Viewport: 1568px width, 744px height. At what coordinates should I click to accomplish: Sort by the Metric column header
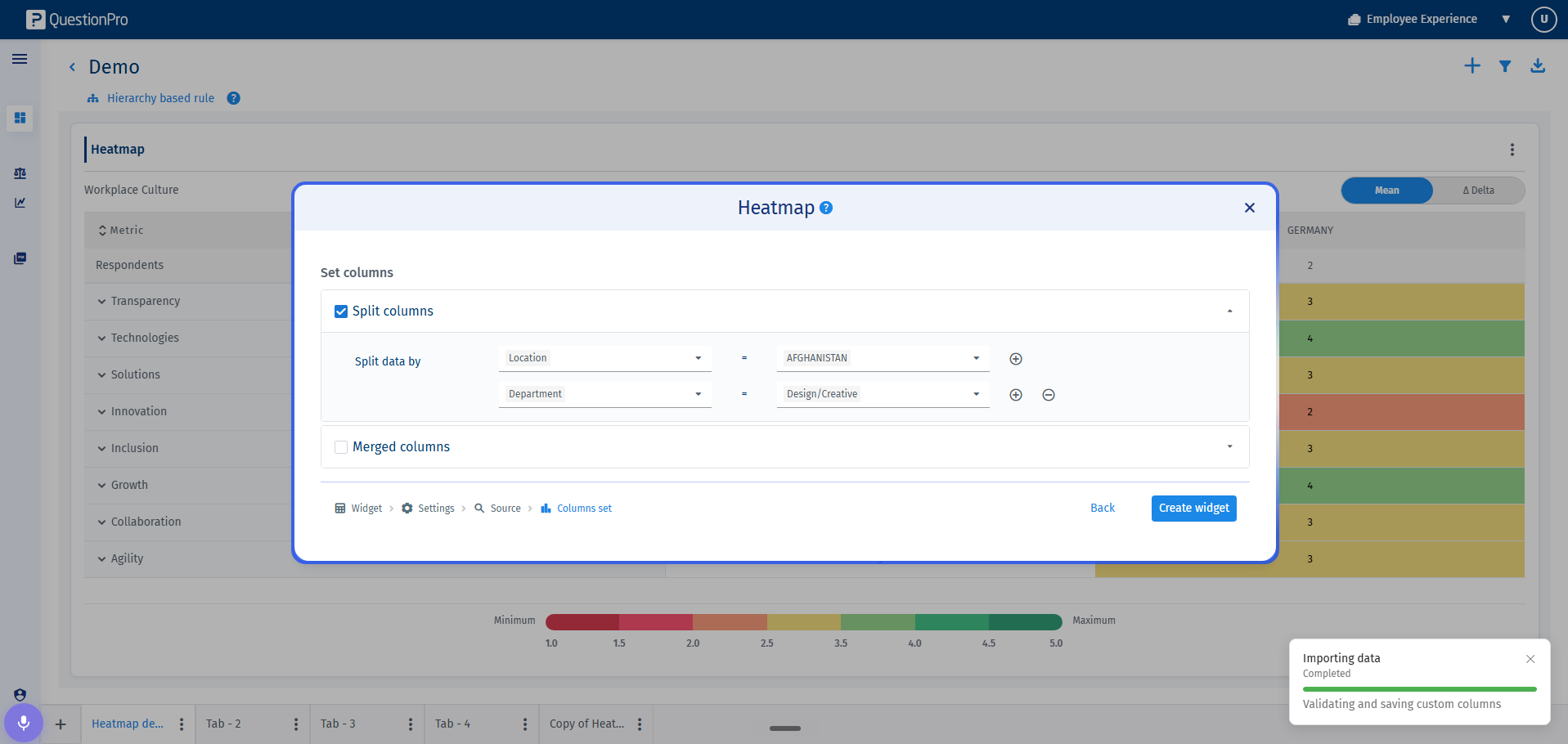[x=121, y=231]
